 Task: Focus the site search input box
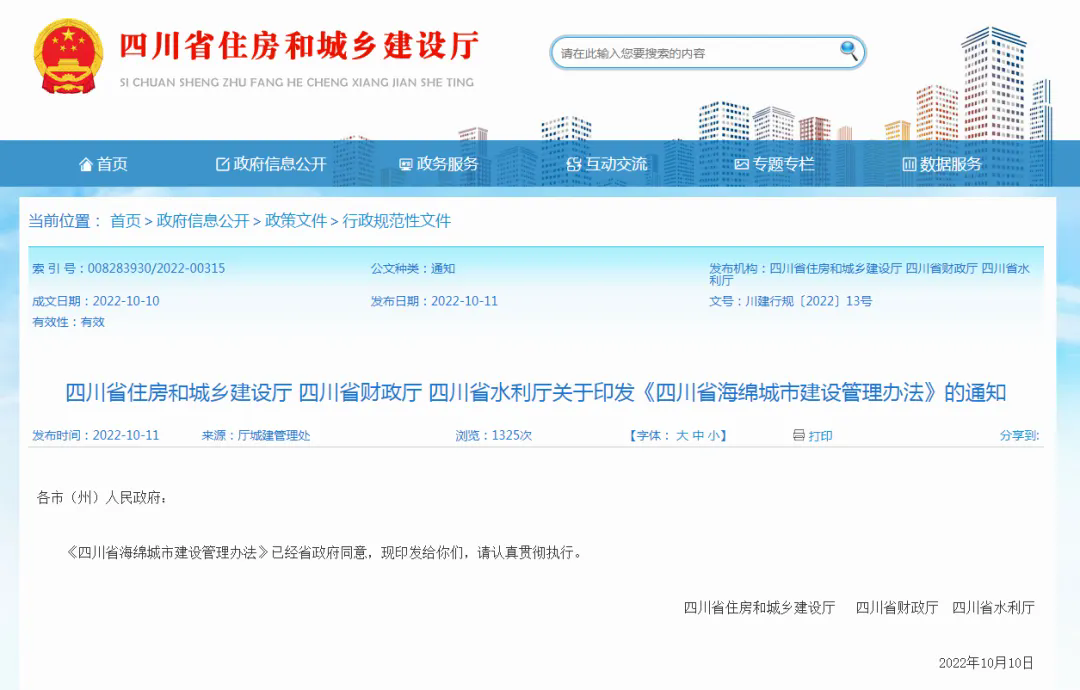pyautogui.click(x=695, y=53)
